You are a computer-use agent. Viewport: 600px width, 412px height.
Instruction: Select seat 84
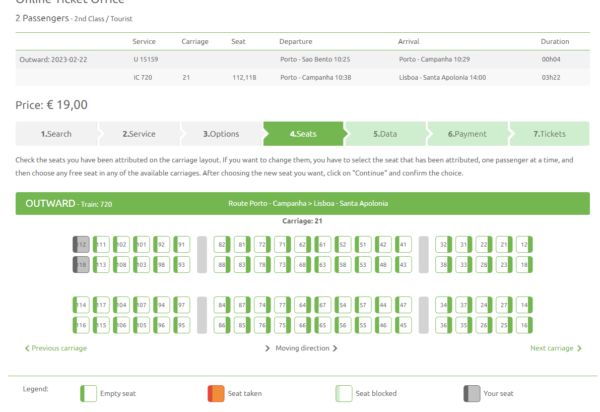pyautogui.click(x=222, y=305)
